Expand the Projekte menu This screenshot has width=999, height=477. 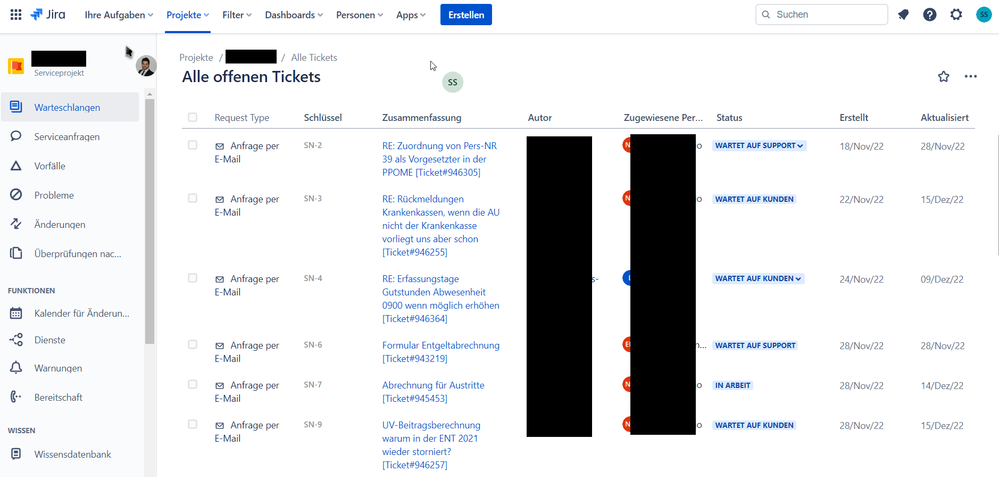click(x=188, y=15)
